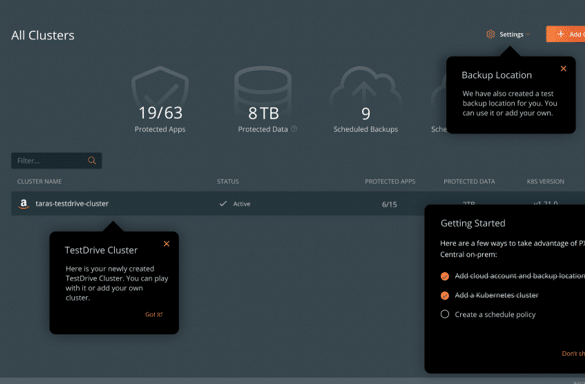Image resolution: width=585 pixels, height=384 pixels.
Task: Click the Protected Apps shield icon
Action: click(160, 87)
